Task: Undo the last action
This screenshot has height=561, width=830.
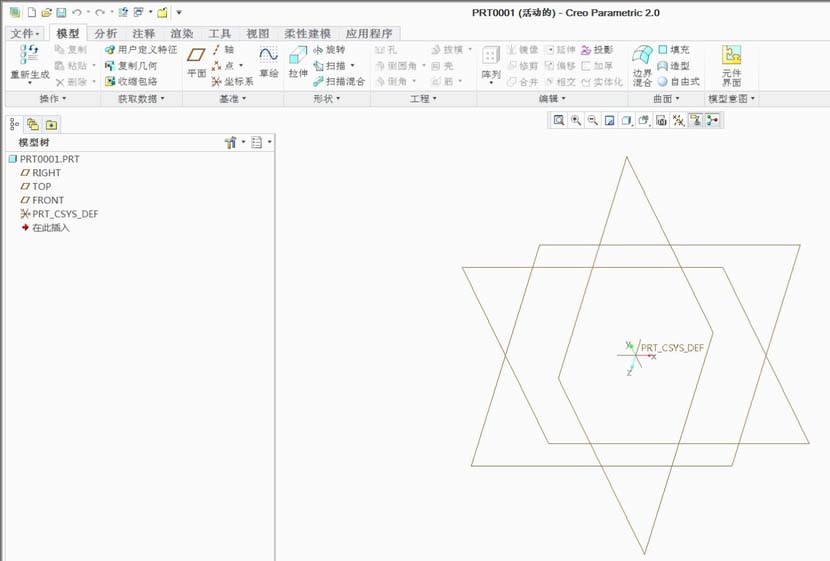Action: [77, 12]
